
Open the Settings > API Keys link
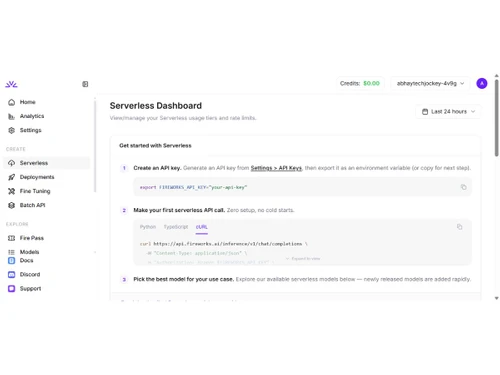point(276,168)
